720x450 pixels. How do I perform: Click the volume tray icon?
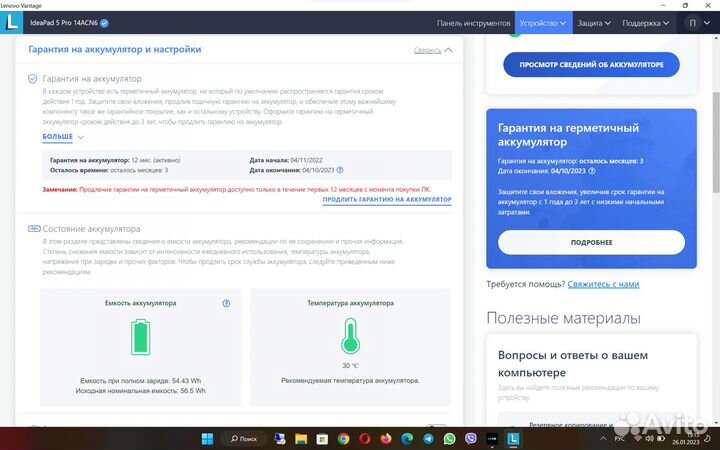point(649,439)
